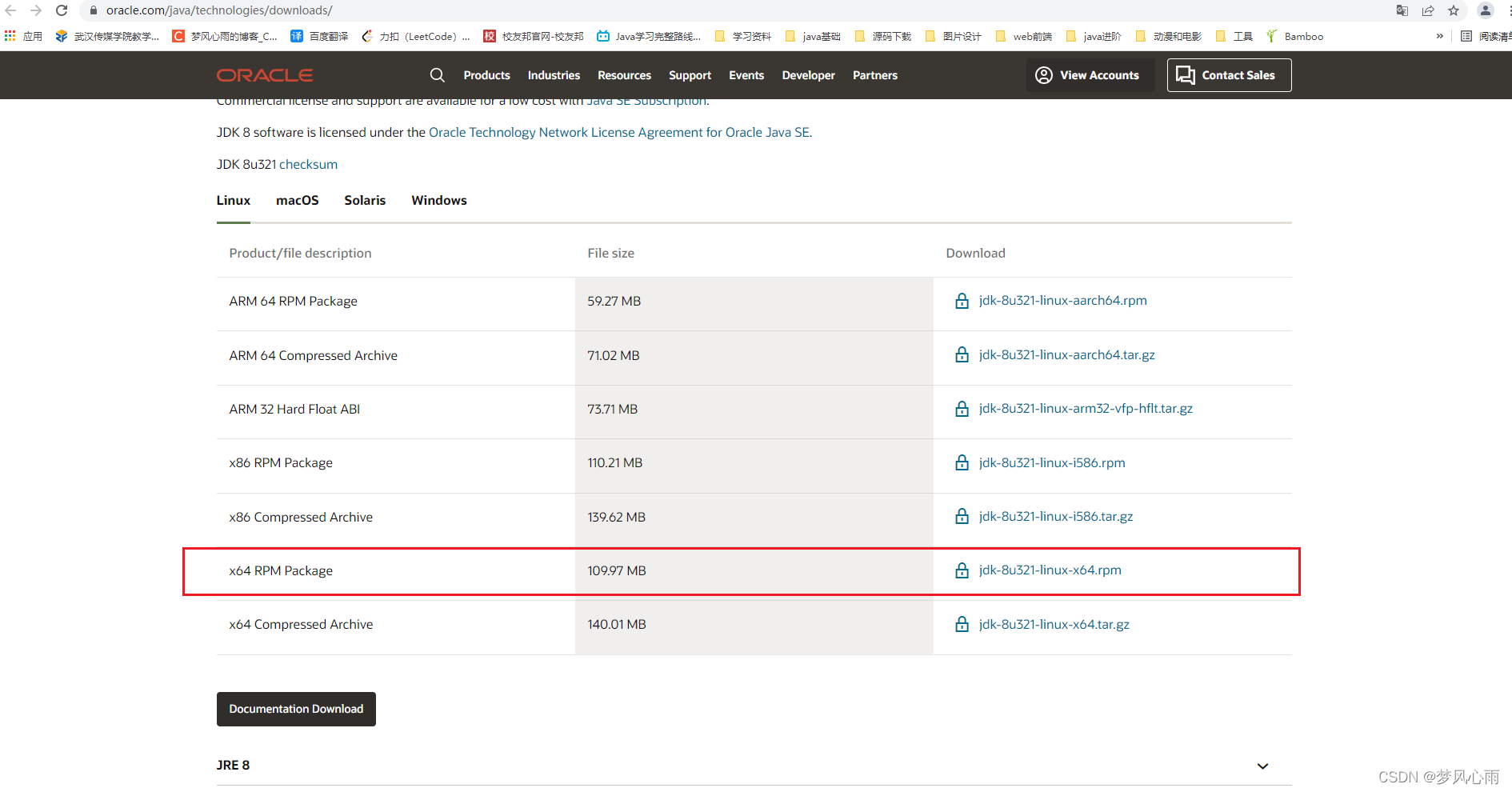
Task: Click the View Accounts button
Action: [1090, 75]
